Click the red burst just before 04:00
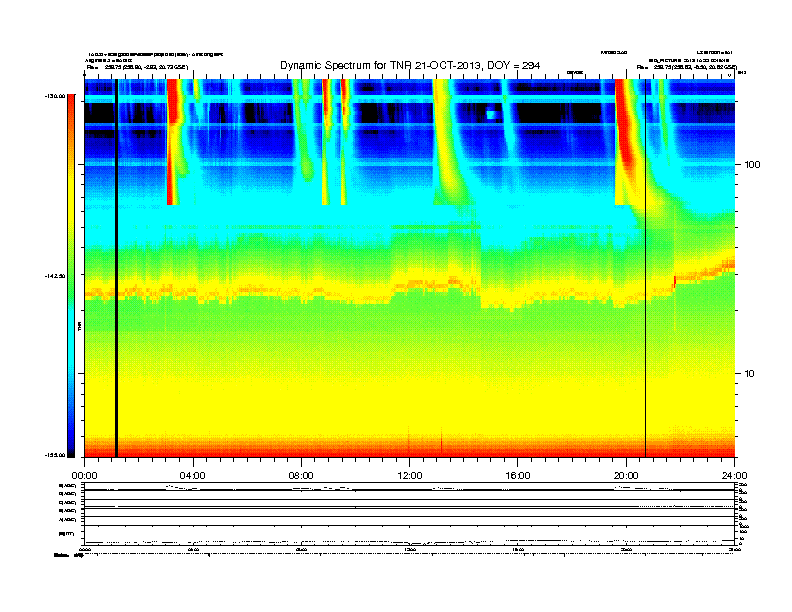Screen dimensions: 792x612 pos(173,141)
